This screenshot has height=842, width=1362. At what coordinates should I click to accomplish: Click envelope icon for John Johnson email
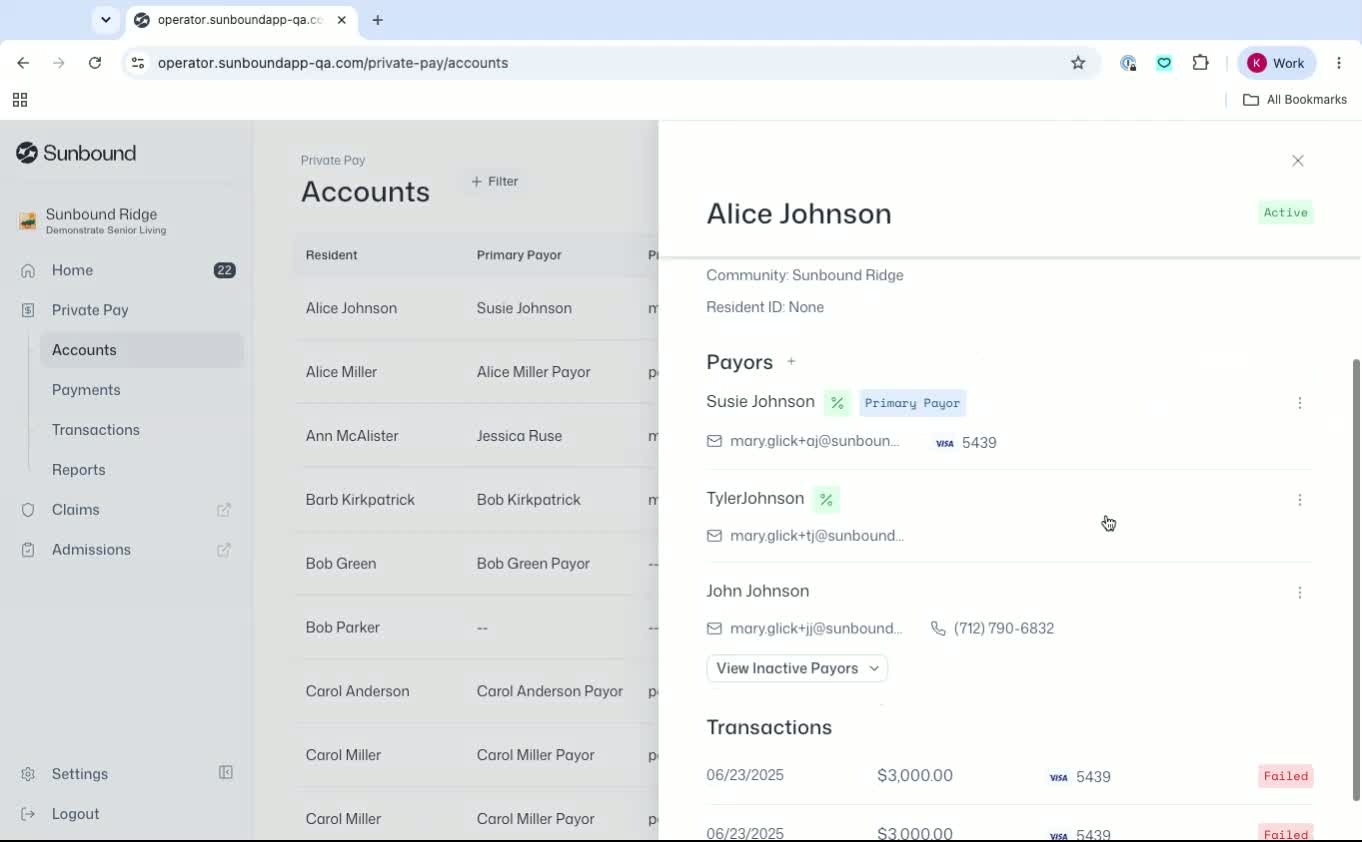click(x=714, y=629)
